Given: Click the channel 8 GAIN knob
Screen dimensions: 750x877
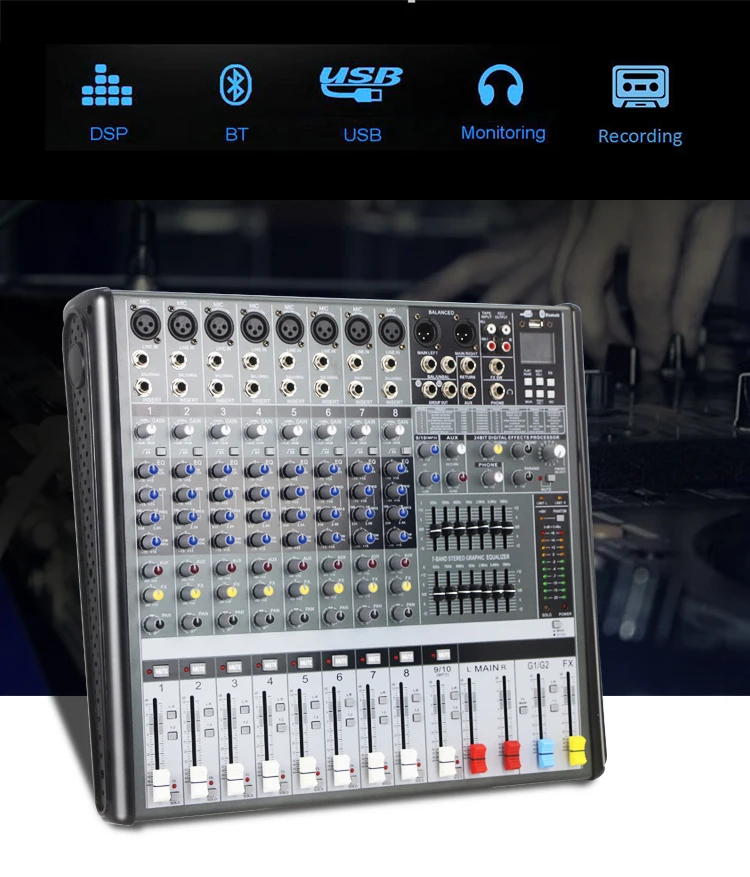Looking at the screenshot, I should (x=393, y=431).
